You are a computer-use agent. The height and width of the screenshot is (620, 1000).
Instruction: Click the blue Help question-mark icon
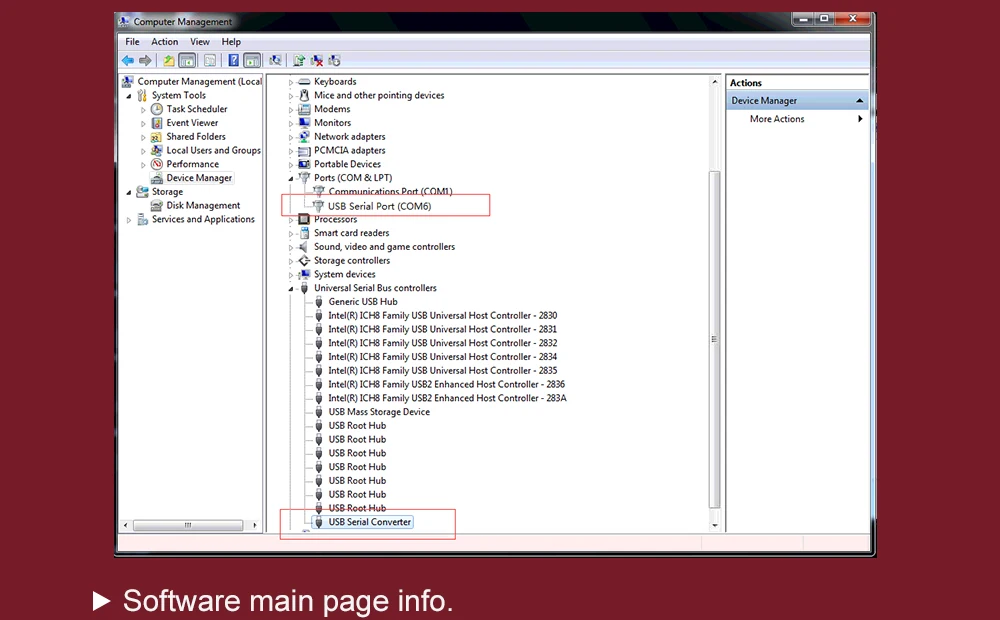pos(233,61)
